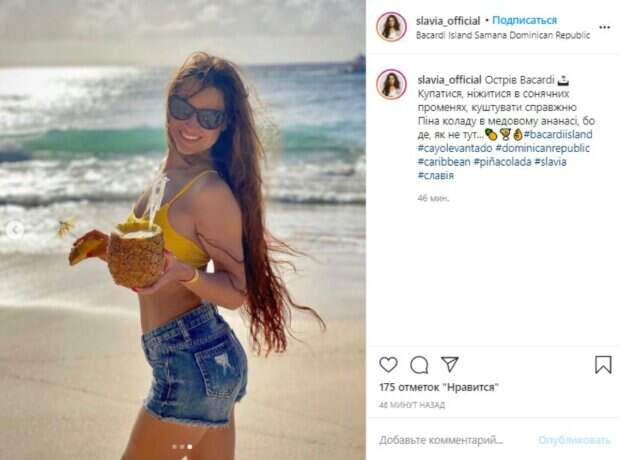
Task: Share post via paper plane icon
Action: tap(450, 364)
